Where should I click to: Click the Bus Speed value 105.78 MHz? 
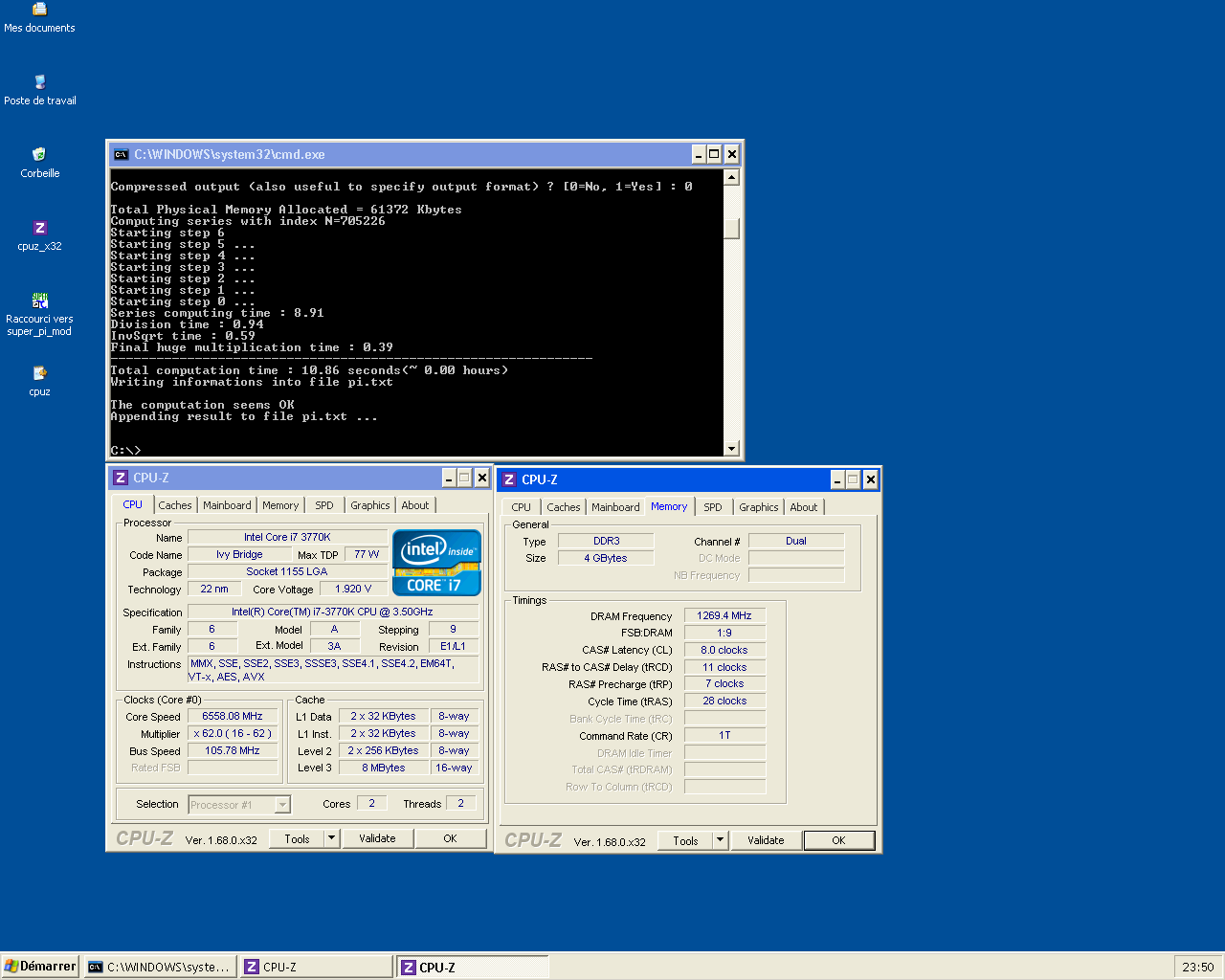click(x=233, y=750)
